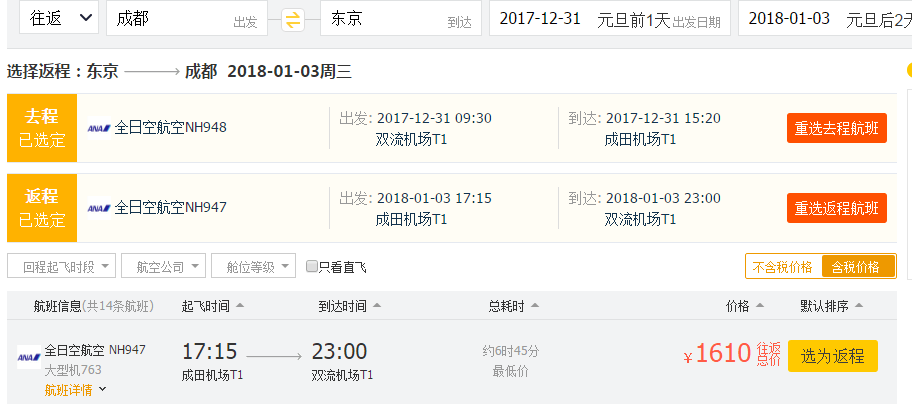Check the 只看直飞 checkbox

click(x=312, y=267)
